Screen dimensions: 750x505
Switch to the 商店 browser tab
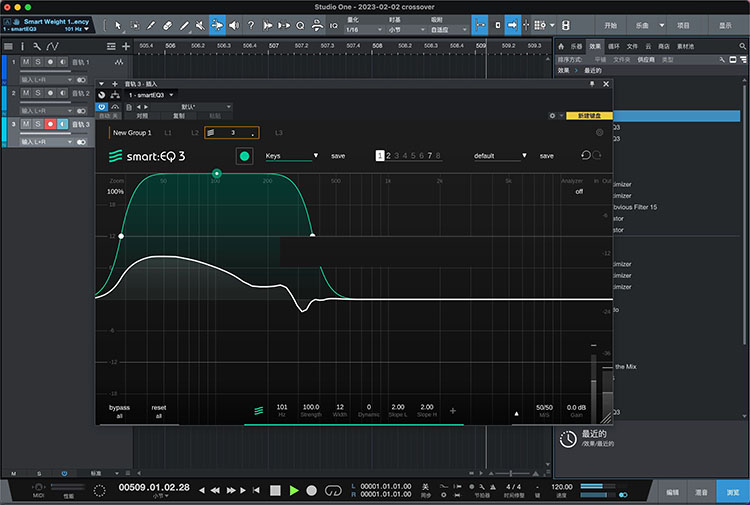click(663, 46)
